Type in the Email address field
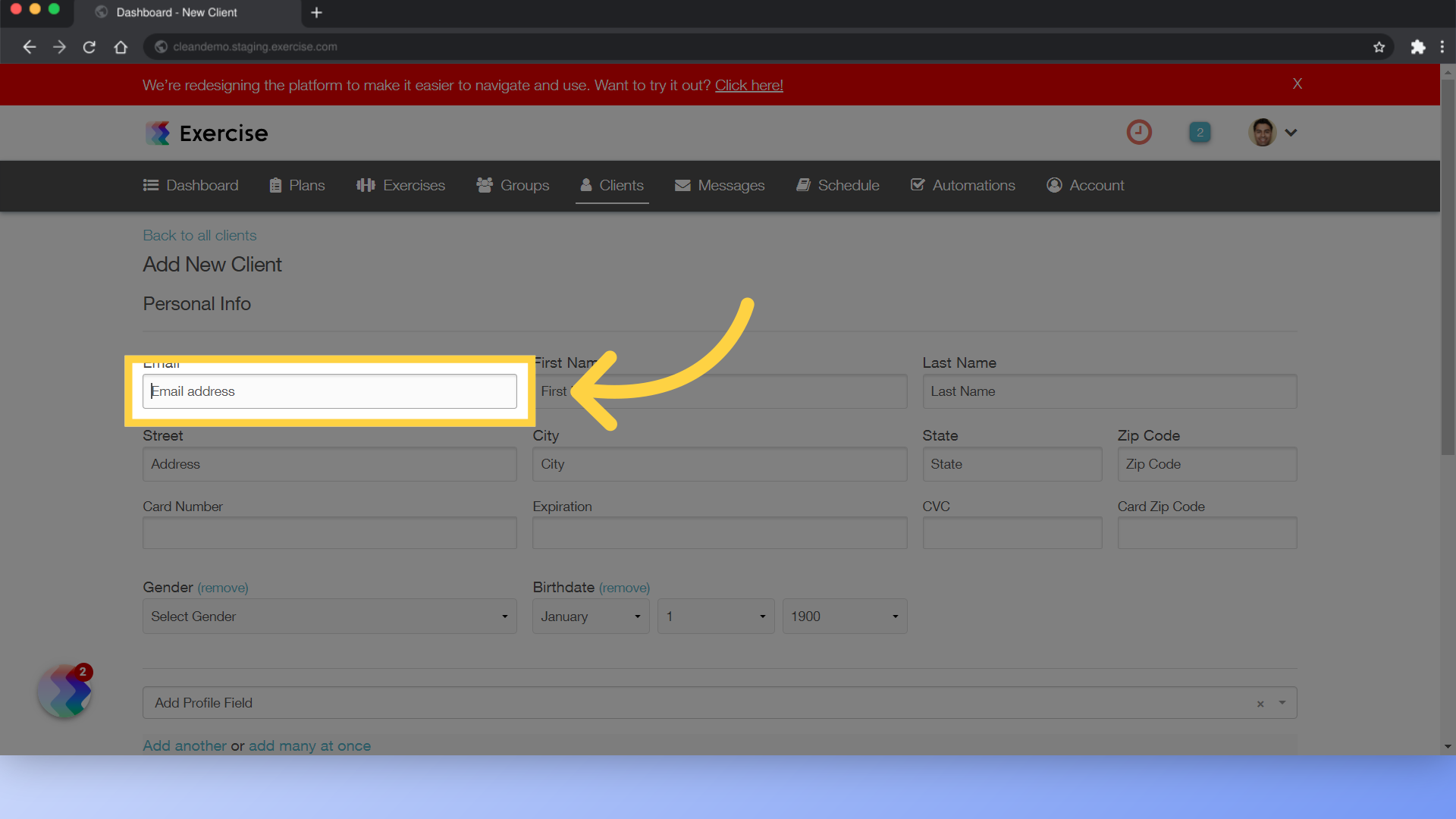The image size is (1456, 819). point(329,391)
